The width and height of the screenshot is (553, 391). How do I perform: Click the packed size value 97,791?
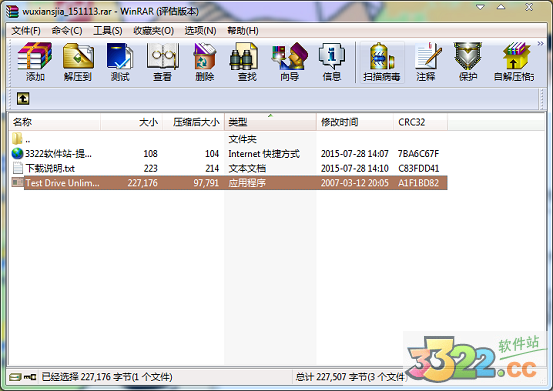click(x=206, y=183)
